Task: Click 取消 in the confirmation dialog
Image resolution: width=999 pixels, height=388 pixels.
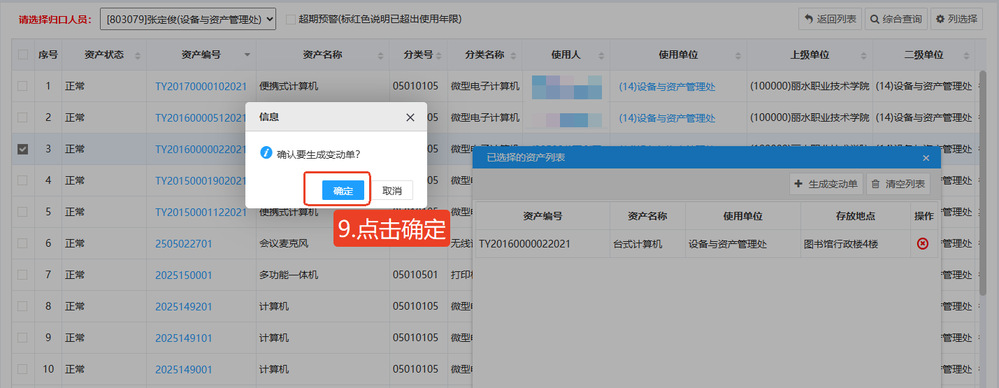Action: coord(392,190)
